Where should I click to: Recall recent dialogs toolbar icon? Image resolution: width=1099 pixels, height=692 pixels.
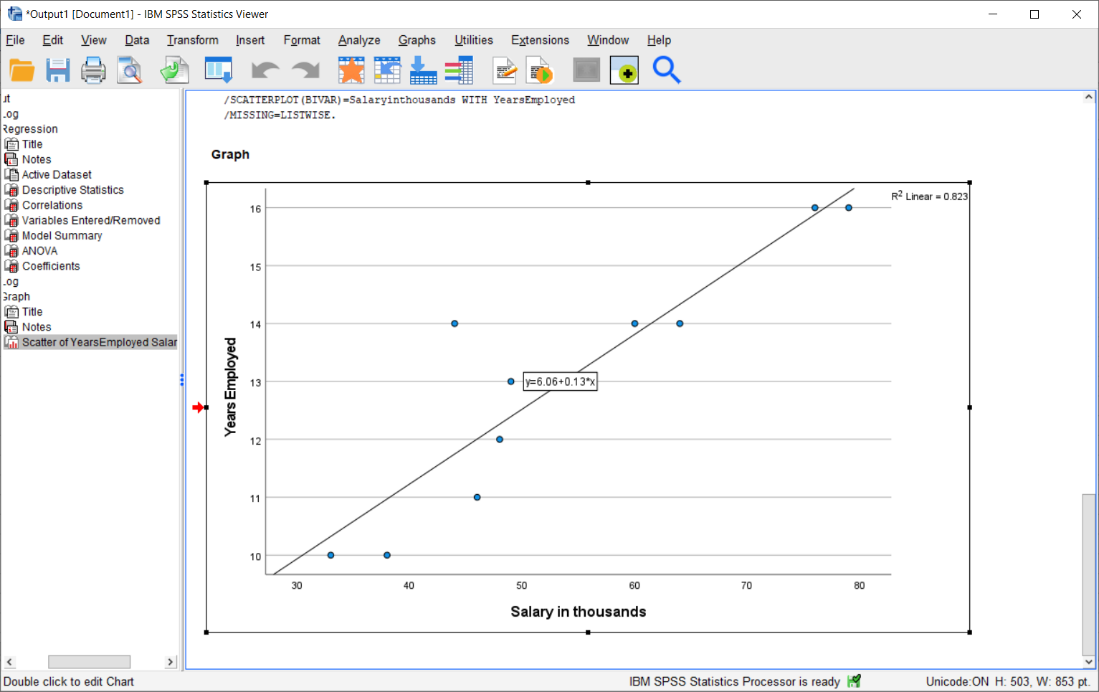click(219, 70)
